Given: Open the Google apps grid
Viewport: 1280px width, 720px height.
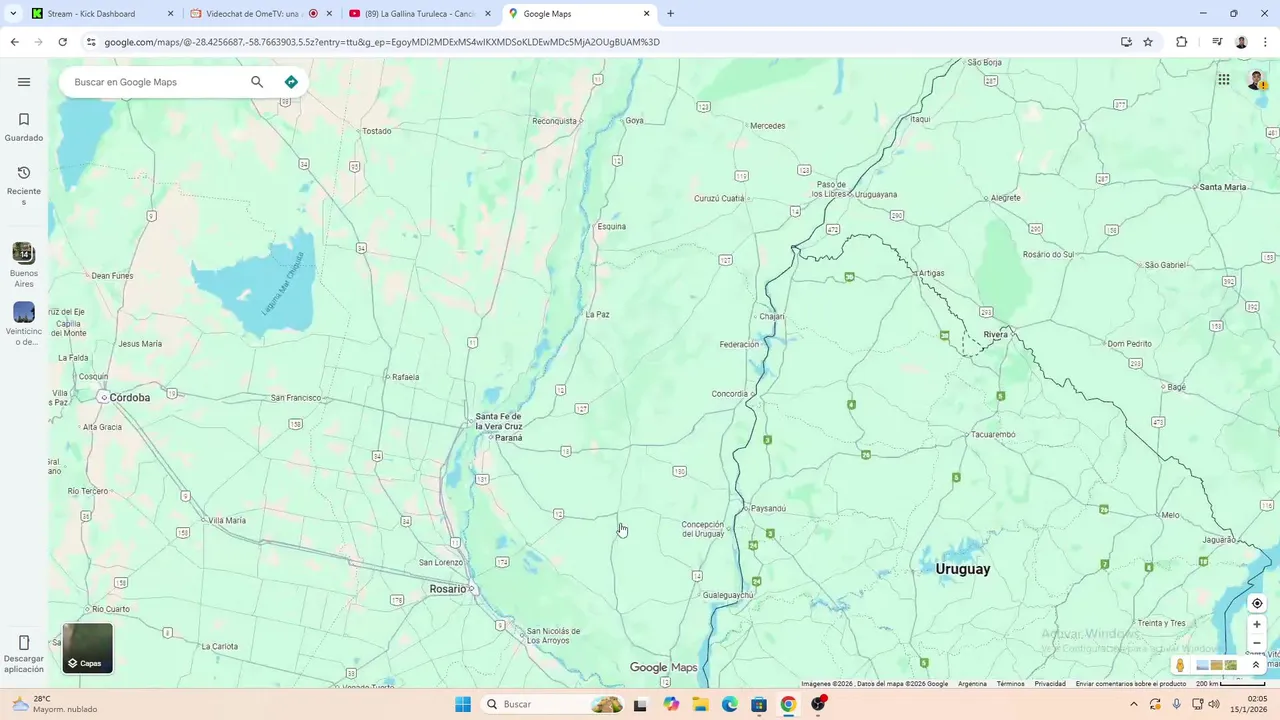Looking at the screenshot, I should pyautogui.click(x=1223, y=80).
